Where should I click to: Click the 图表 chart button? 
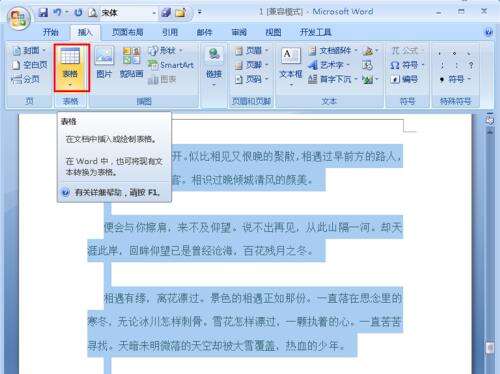162,79
